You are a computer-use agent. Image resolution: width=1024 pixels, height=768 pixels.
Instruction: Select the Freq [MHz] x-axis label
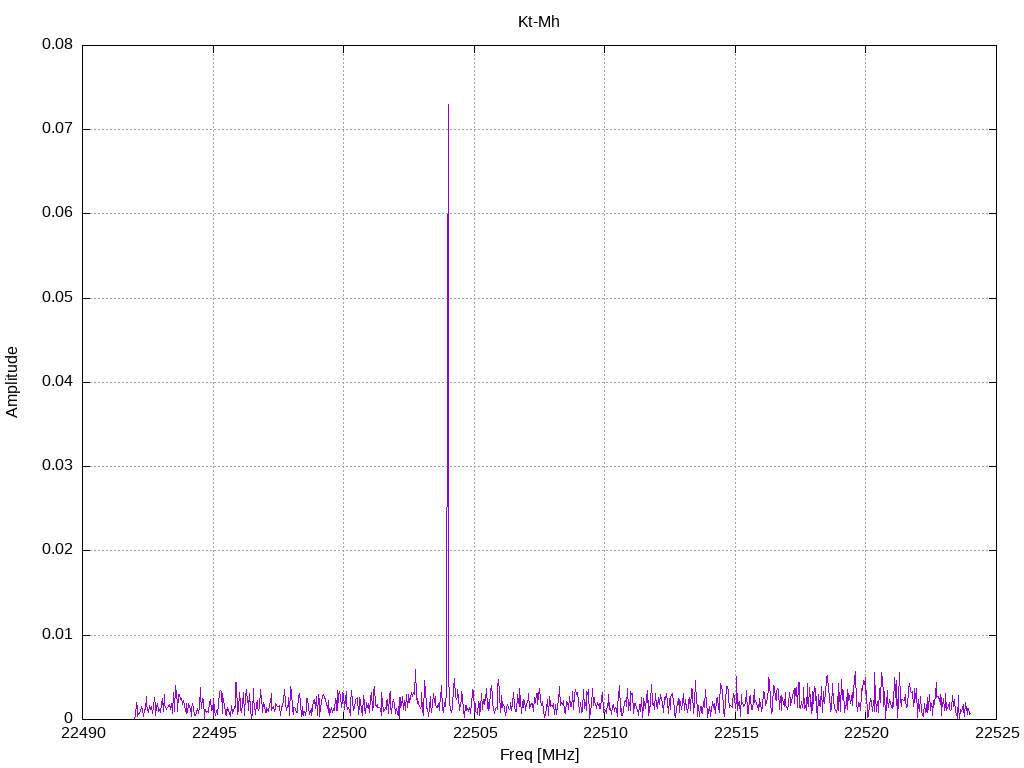[x=539, y=755]
